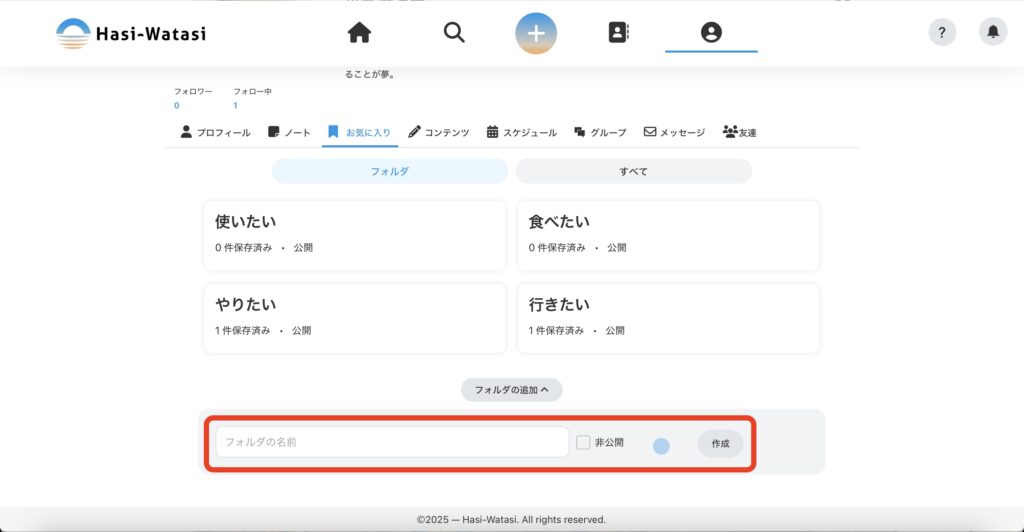Screen dimensions: 1024x532
Task: Select the スケジュール tab
Action: pos(521,132)
